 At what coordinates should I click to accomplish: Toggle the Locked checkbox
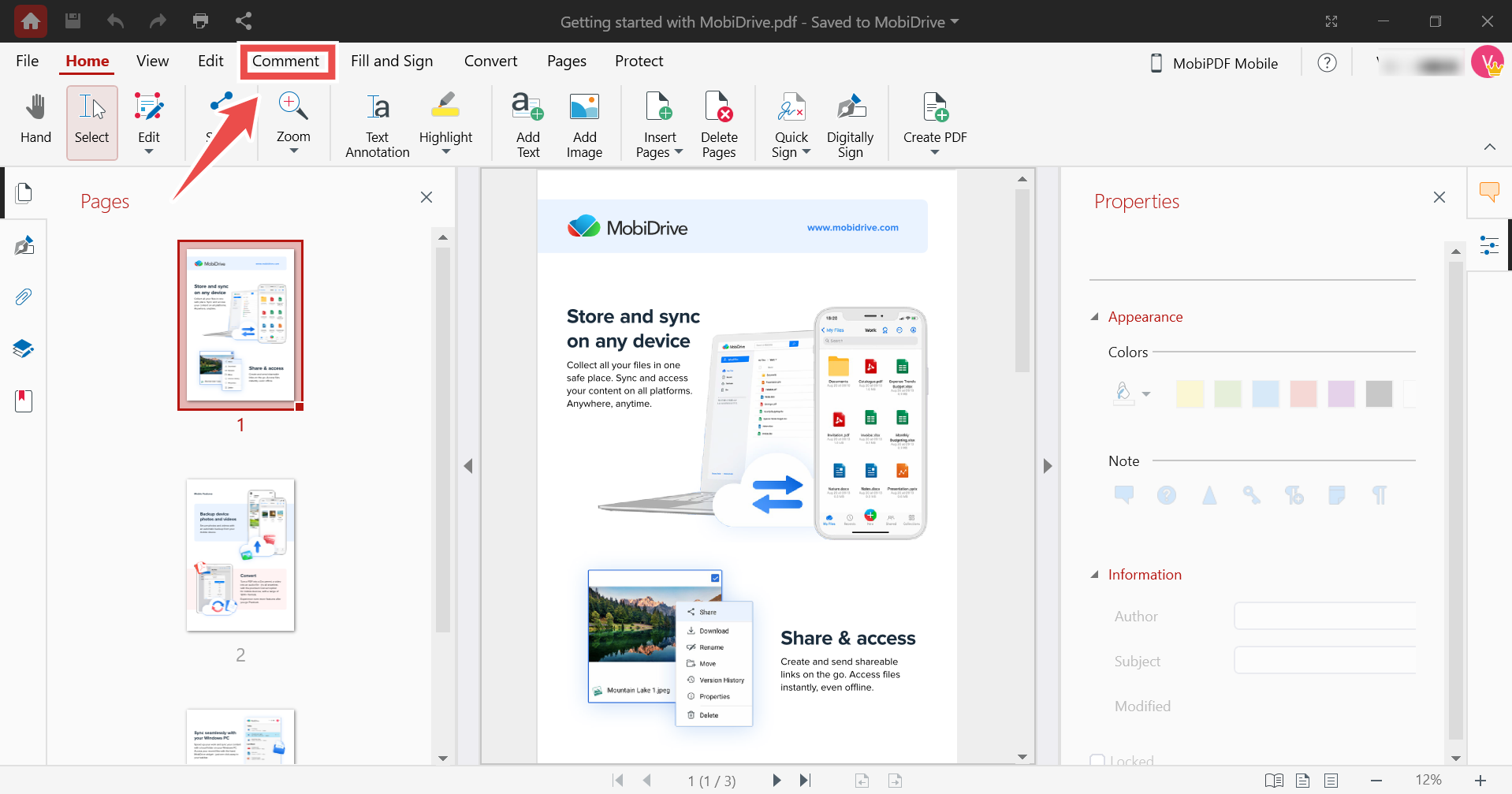tap(1097, 761)
